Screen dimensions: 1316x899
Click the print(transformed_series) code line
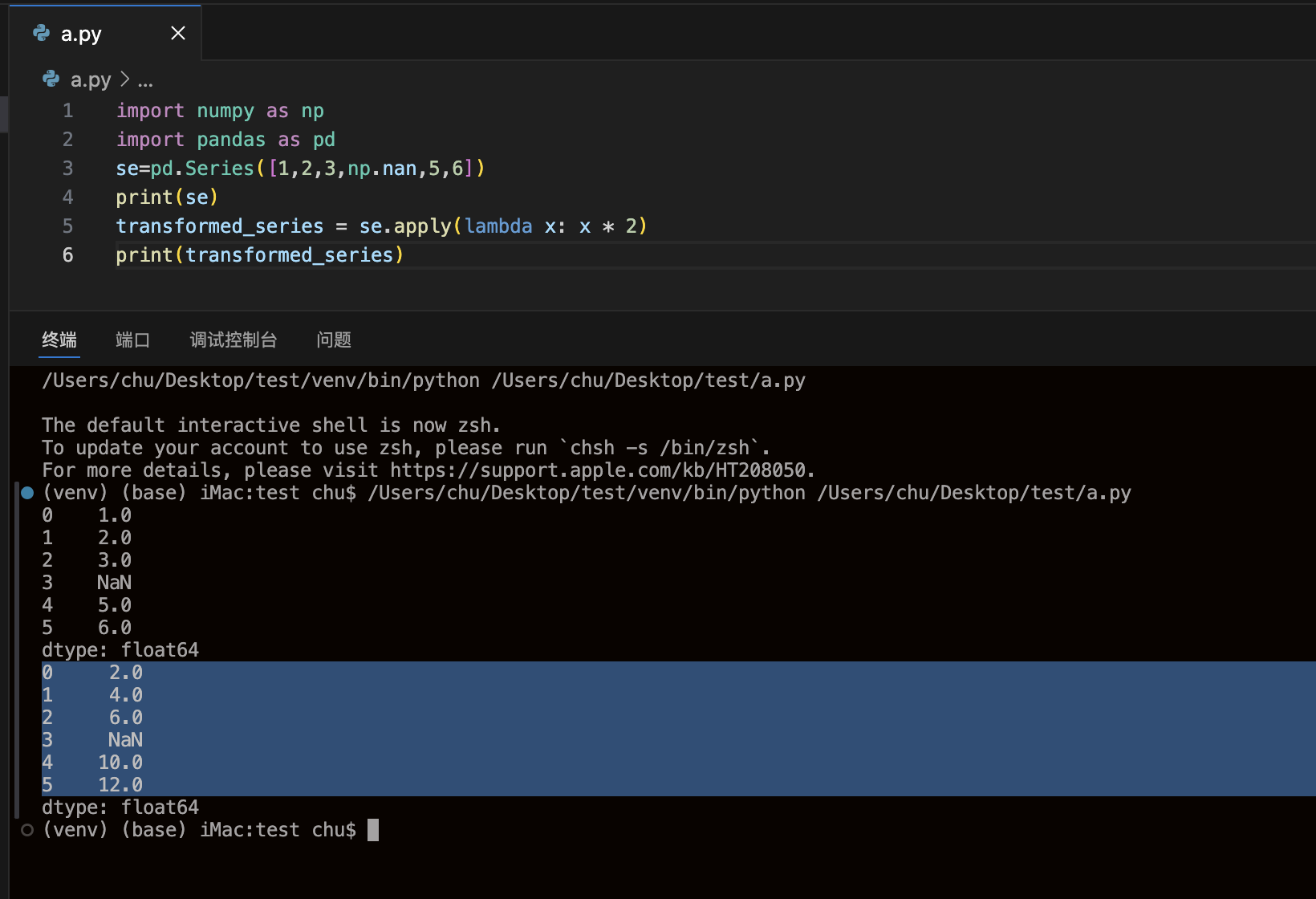click(x=259, y=255)
